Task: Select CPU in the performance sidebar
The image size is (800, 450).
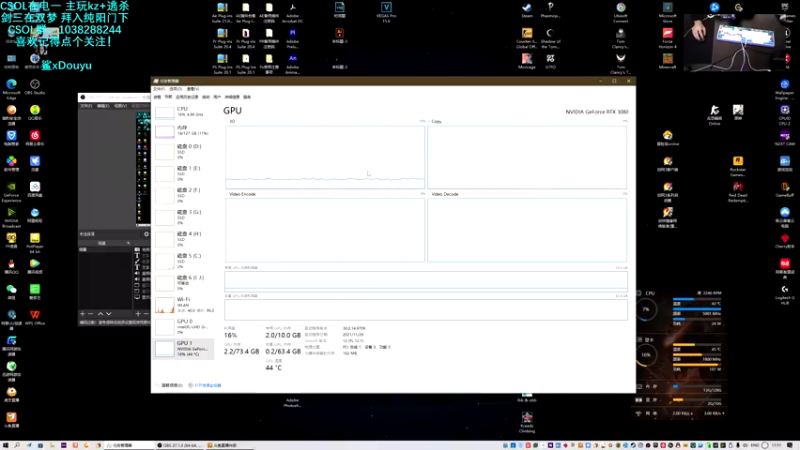Action: [184, 112]
